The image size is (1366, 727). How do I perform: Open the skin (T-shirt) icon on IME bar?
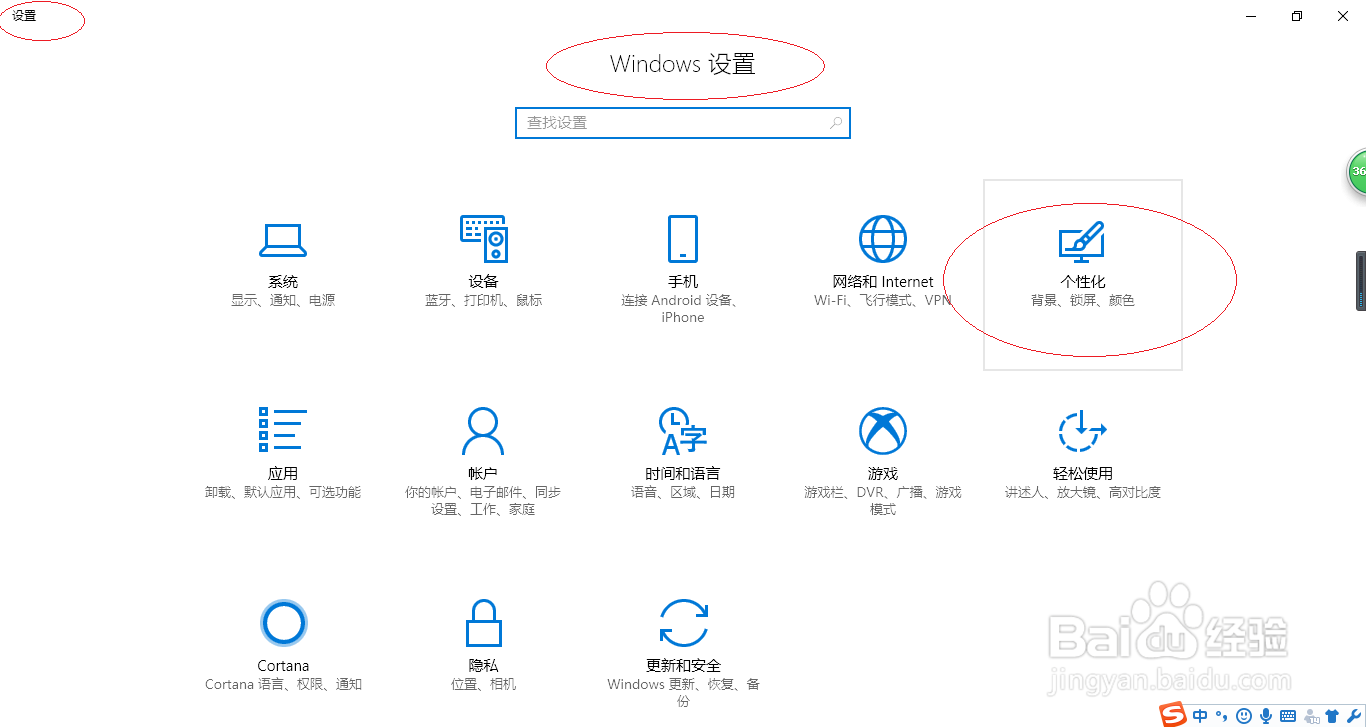point(1332,716)
